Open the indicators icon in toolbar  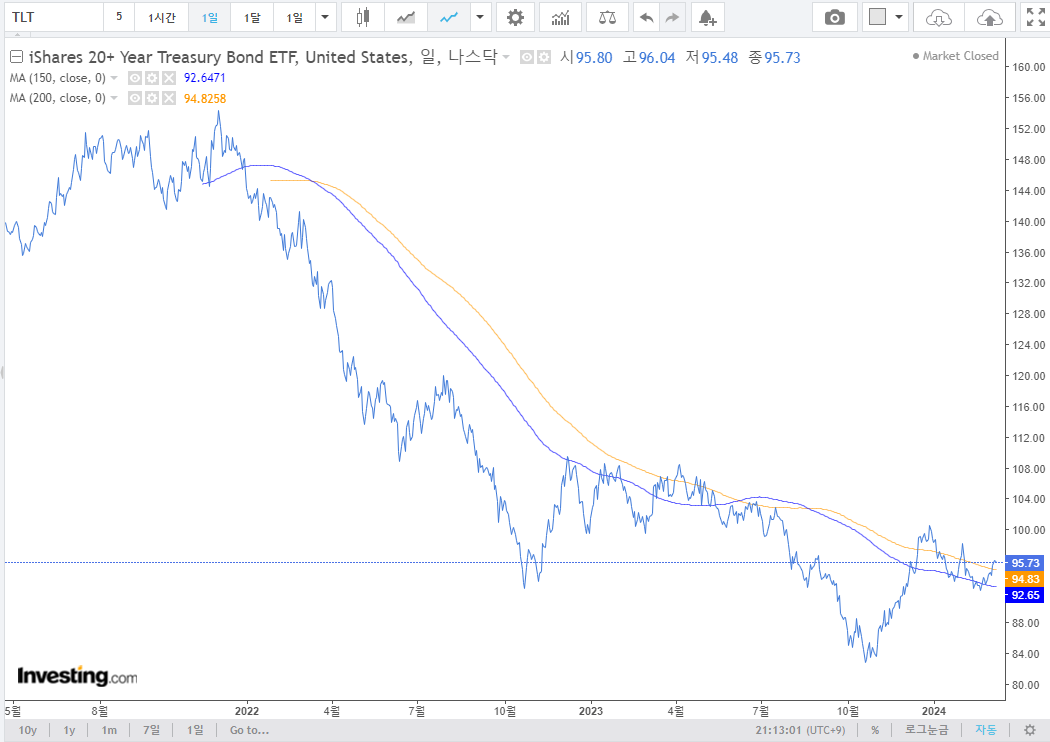click(x=560, y=17)
